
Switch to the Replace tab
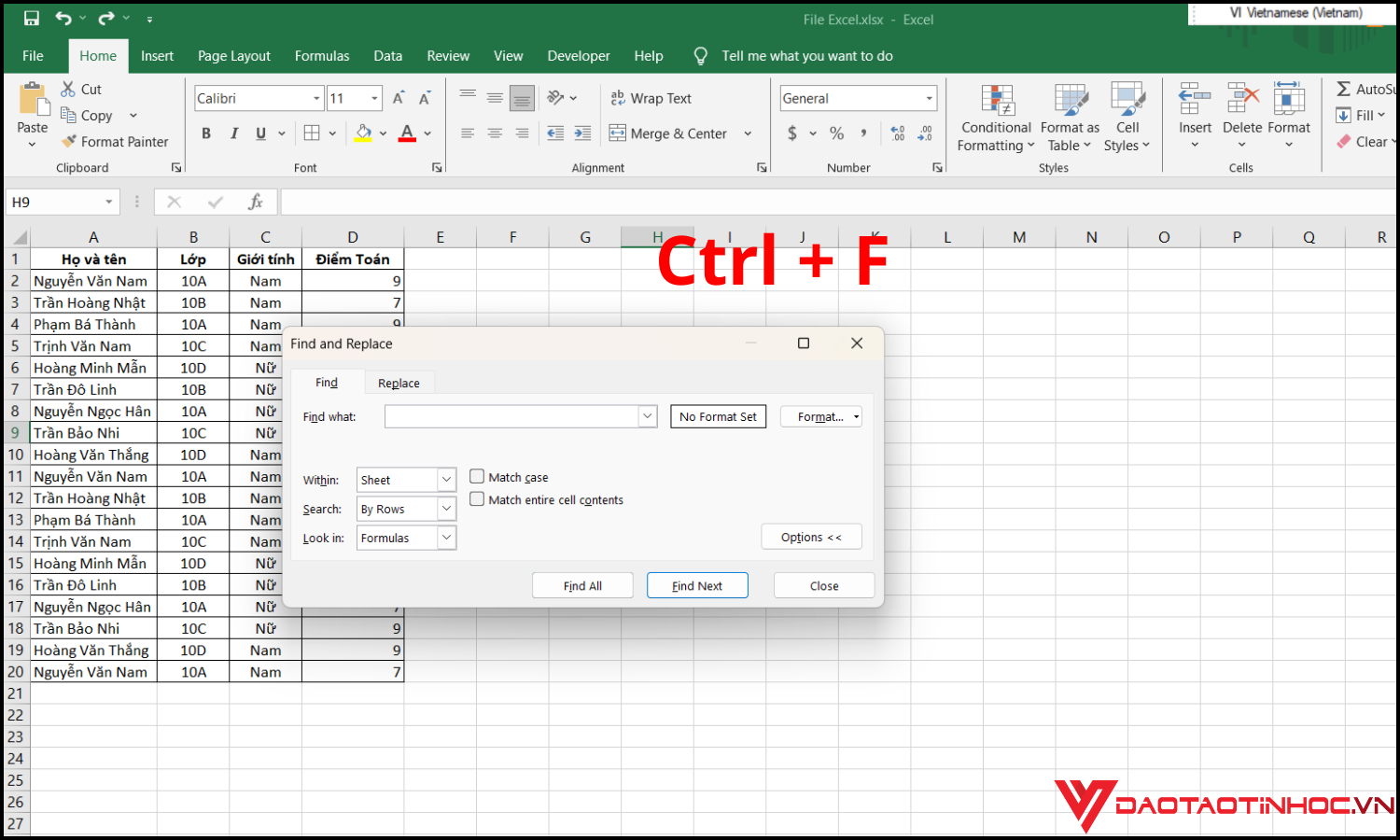click(x=399, y=383)
